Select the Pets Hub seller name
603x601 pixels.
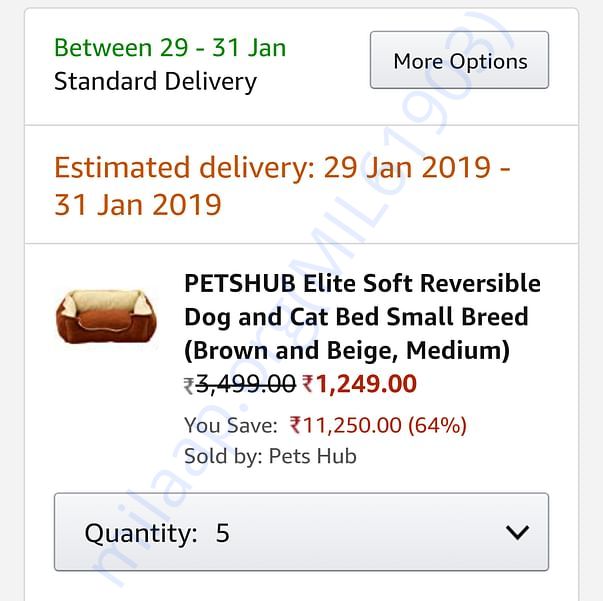pyautogui.click(x=313, y=456)
